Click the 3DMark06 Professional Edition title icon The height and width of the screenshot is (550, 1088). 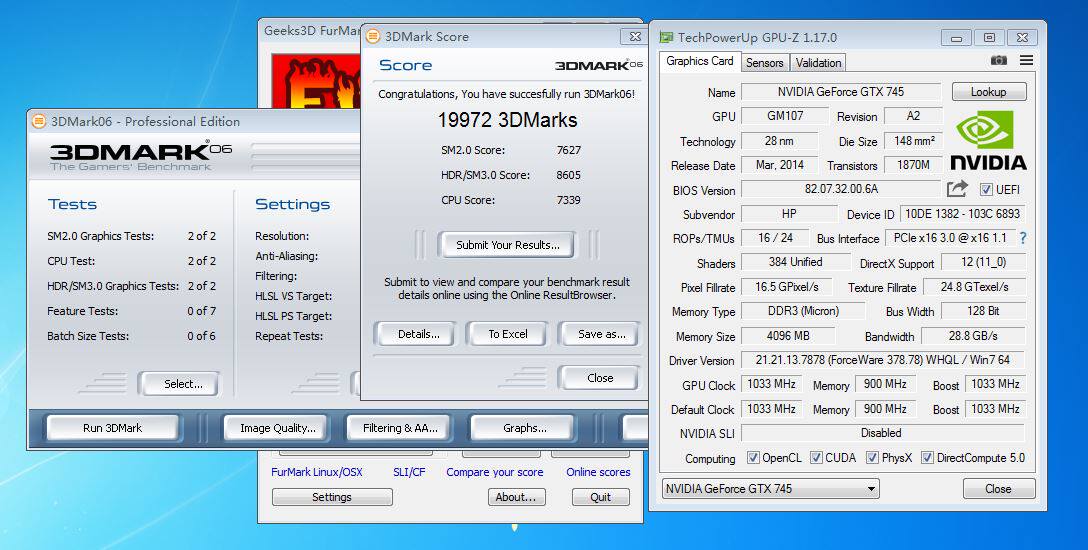39,121
